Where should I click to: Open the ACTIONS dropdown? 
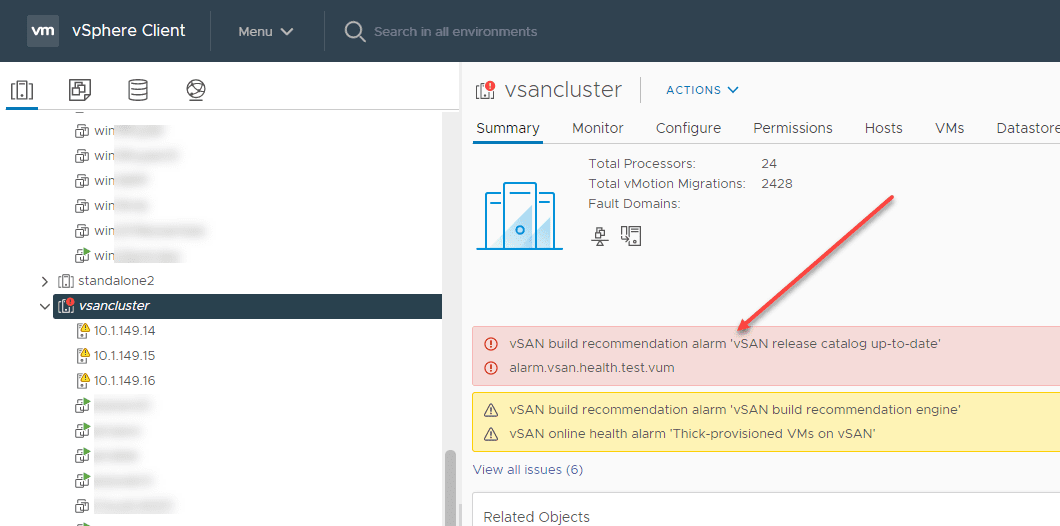[702, 90]
